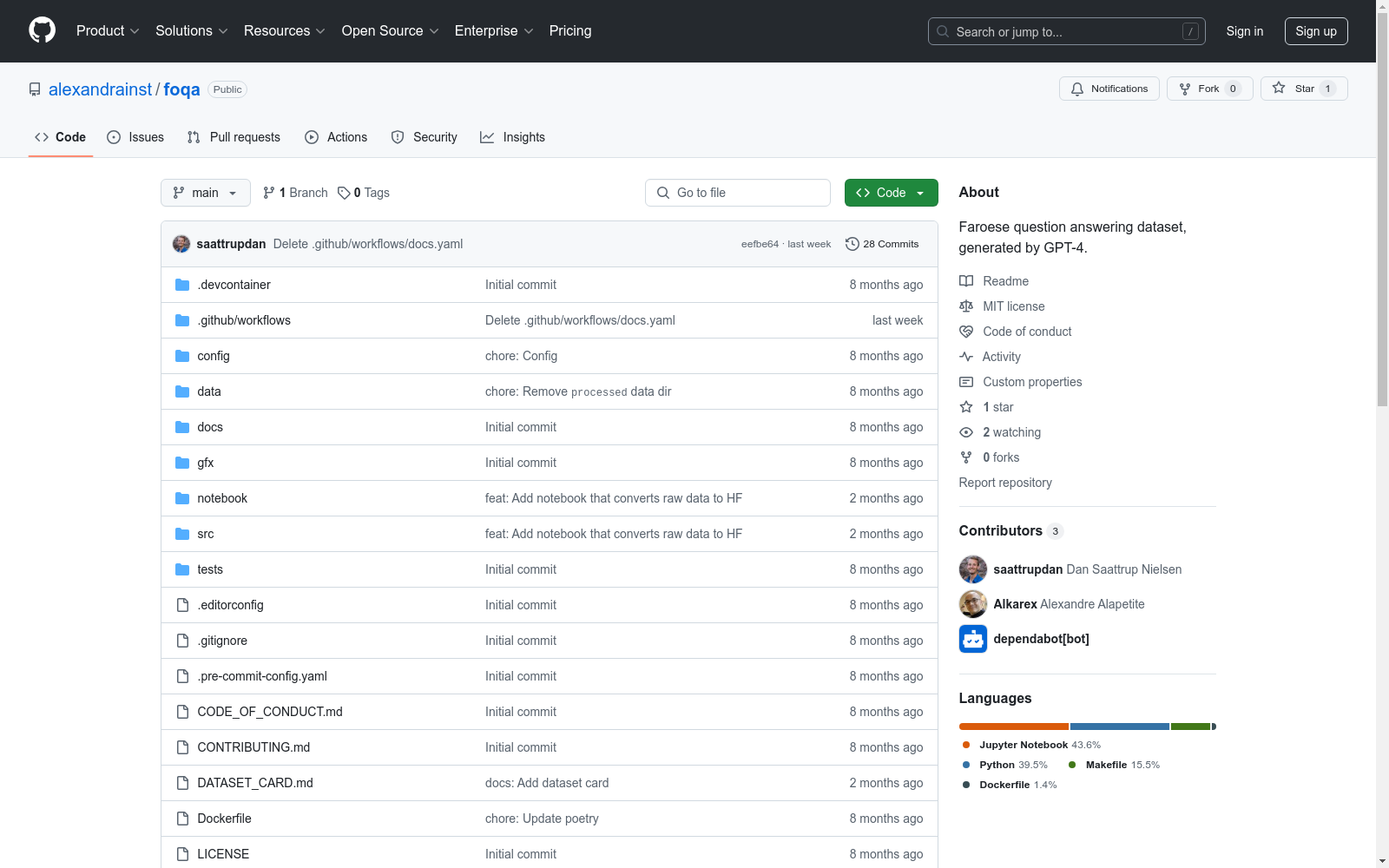Viewport: 1389px width, 868px height.
Task: Click the config folder icon
Action: pyautogui.click(x=182, y=356)
